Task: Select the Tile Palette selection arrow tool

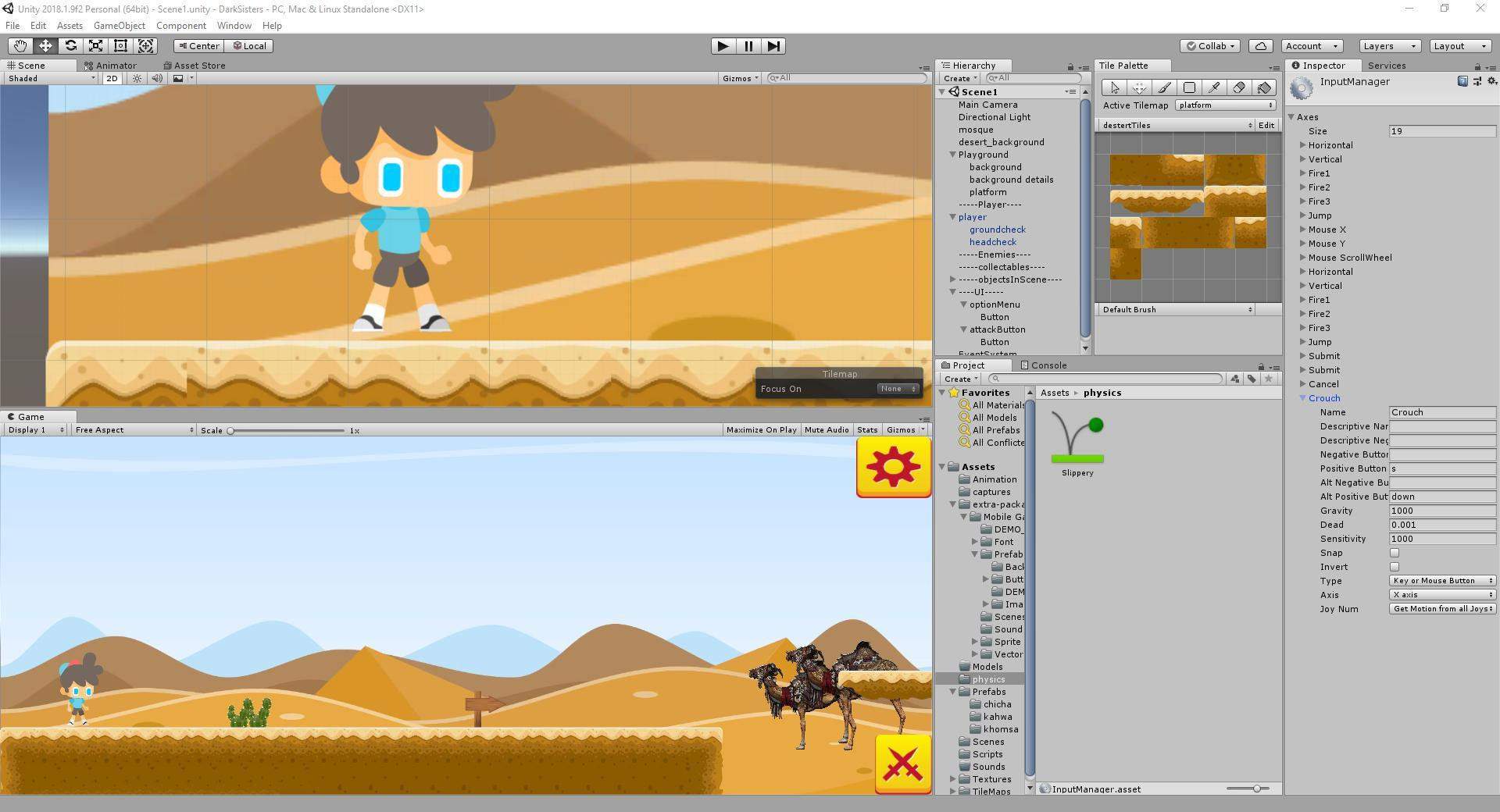Action: pos(1114,87)
